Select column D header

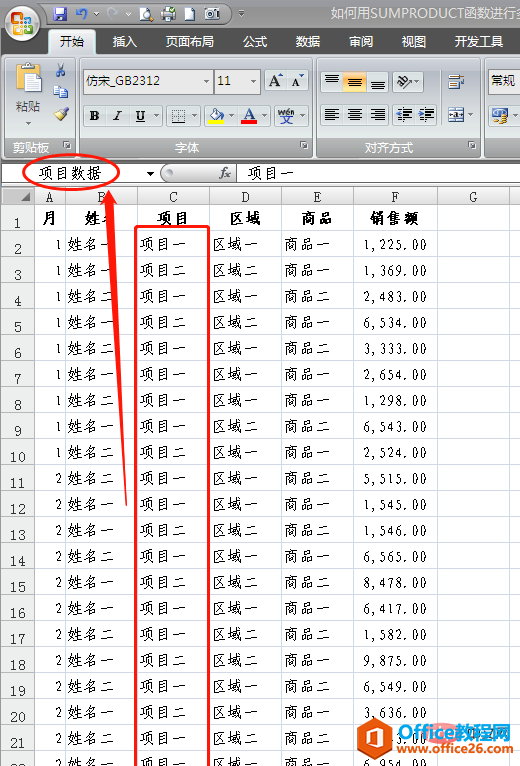click(x=245, y=196)
